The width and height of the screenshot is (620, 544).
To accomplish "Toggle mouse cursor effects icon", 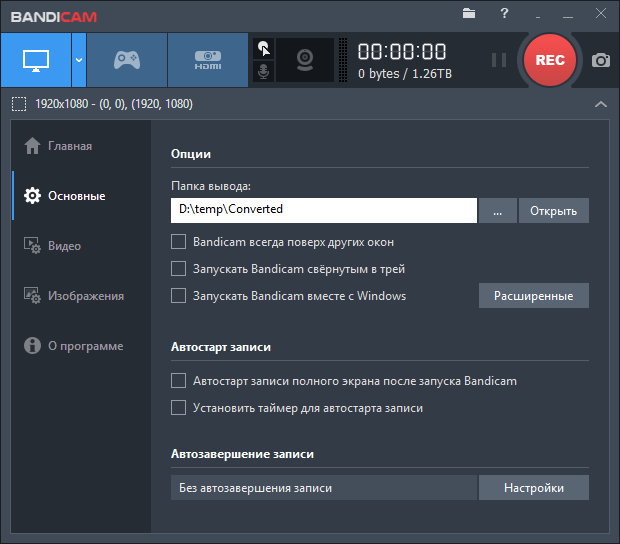I will [x=264, y=49].
